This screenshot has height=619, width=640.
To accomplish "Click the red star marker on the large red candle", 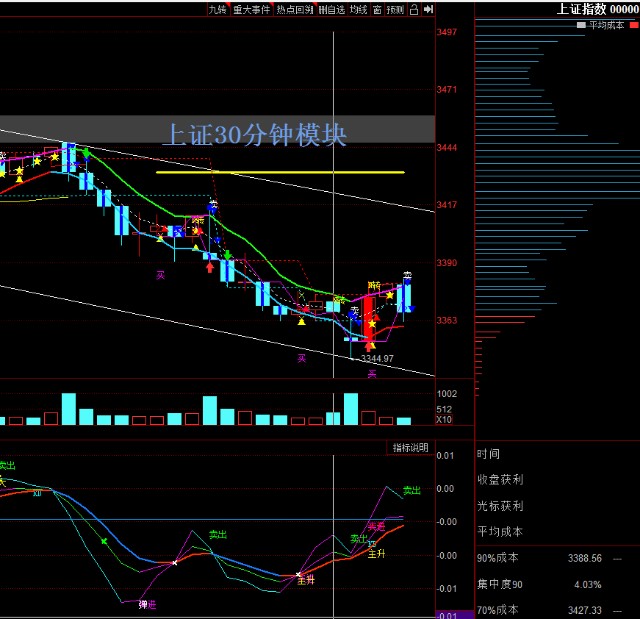I will (372, 323).
